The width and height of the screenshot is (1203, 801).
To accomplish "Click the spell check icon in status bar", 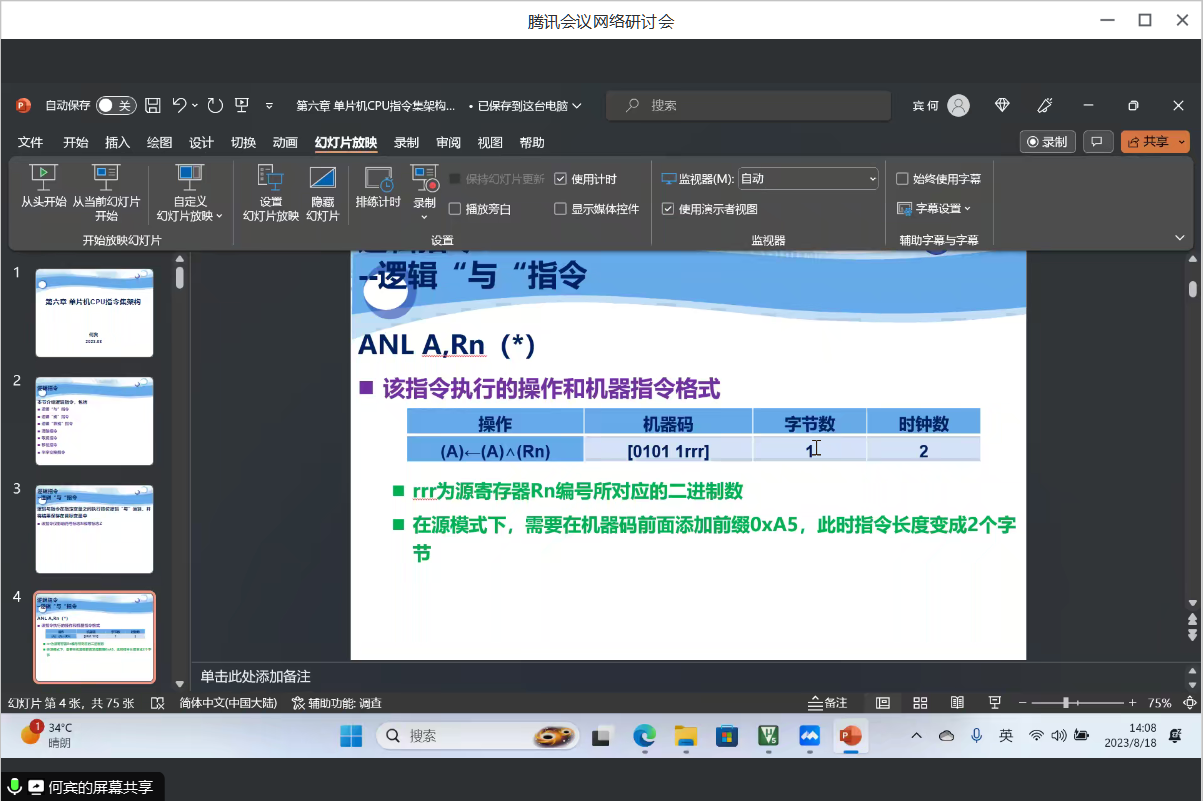I will point(157,703).
